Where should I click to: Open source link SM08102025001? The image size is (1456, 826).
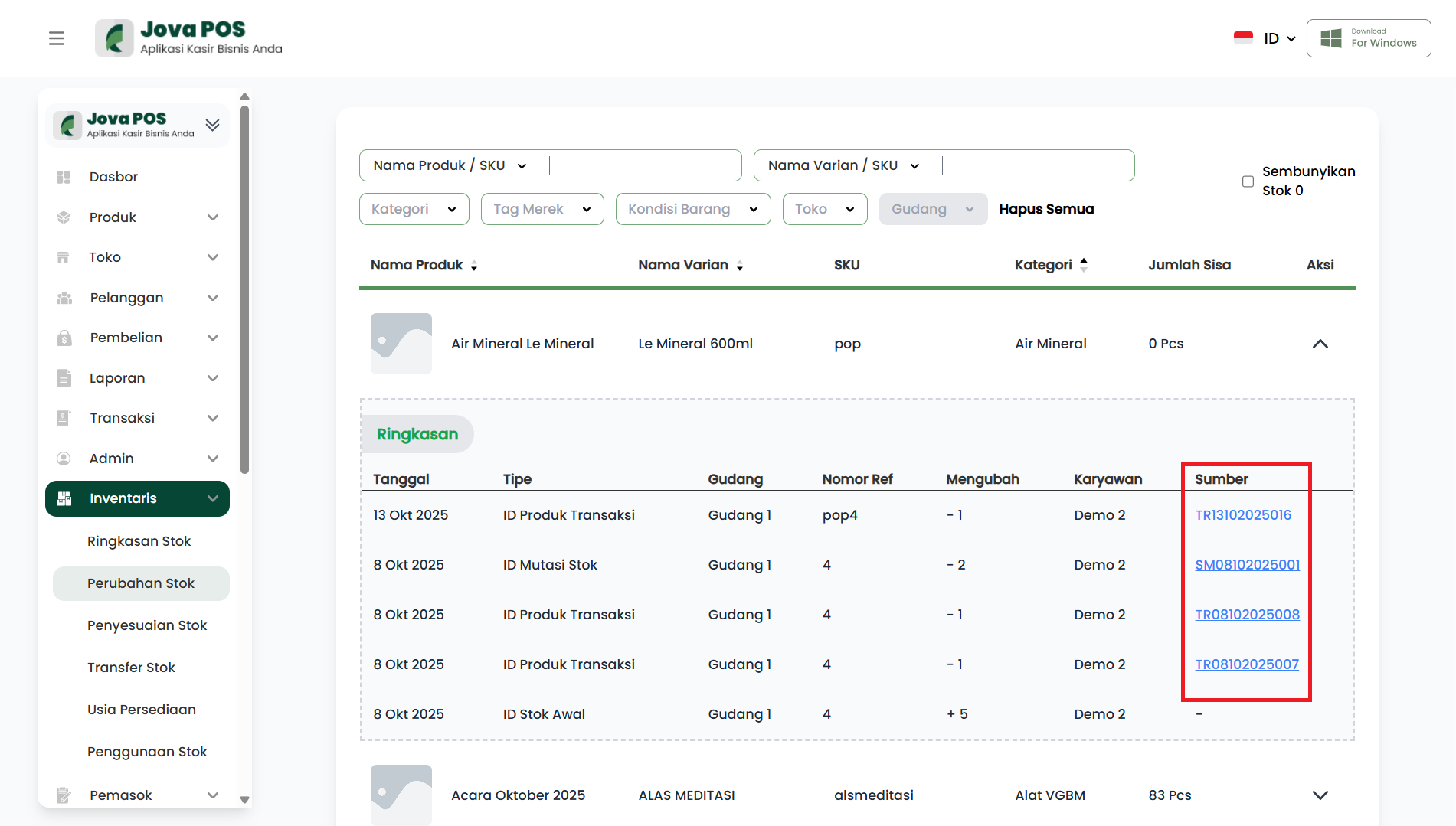click(x=1247, y=565)
